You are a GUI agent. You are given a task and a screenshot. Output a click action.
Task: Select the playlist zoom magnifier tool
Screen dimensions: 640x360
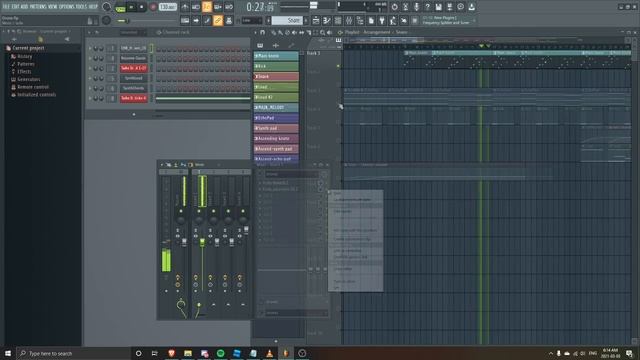tap(322, 32)
